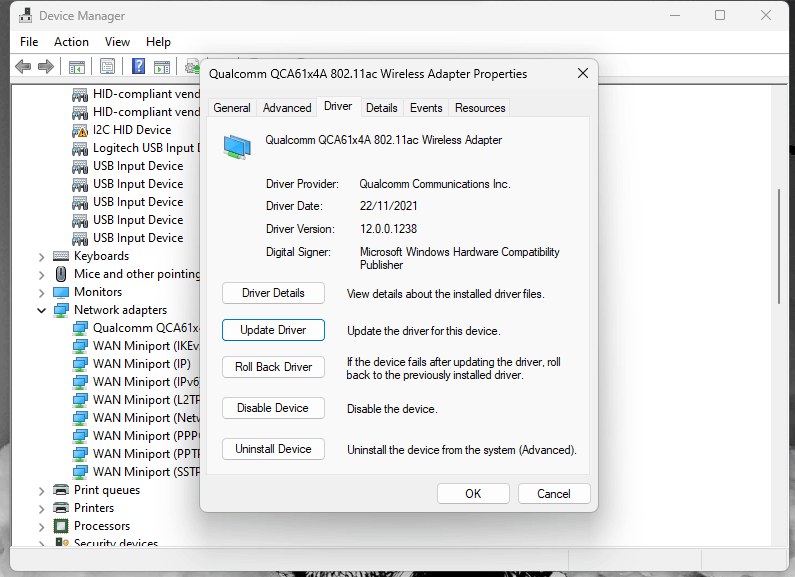This screenshot has height=577, width=795.
Task: Click the blue Help question-mark toolbar icon
Action: [138, 66]
